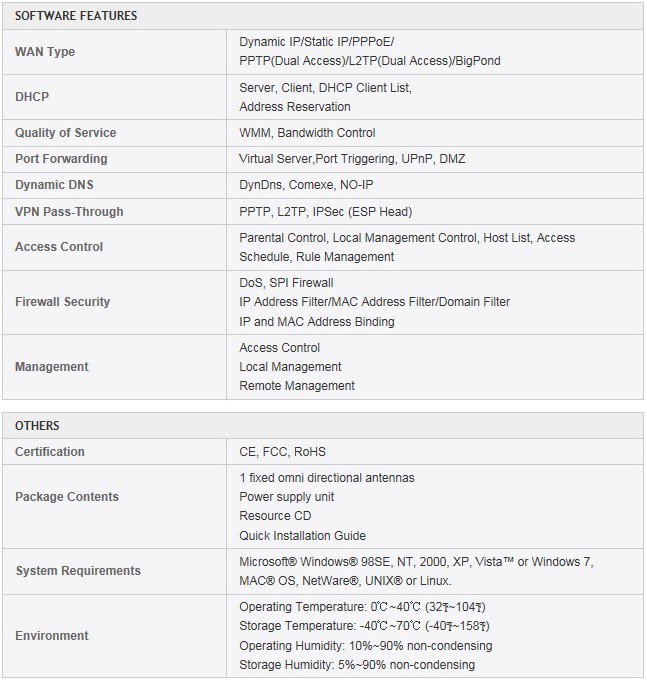Image resolution: width=647 pixels, height=680 pixels.
Task: Select the Environment row label
Action: pos(52,636)
